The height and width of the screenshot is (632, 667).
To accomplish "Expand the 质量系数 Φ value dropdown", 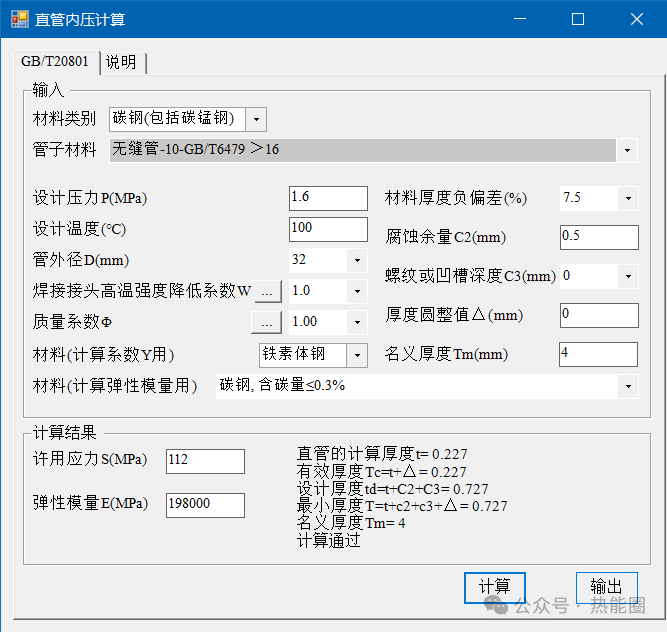I will coord(357,322).
